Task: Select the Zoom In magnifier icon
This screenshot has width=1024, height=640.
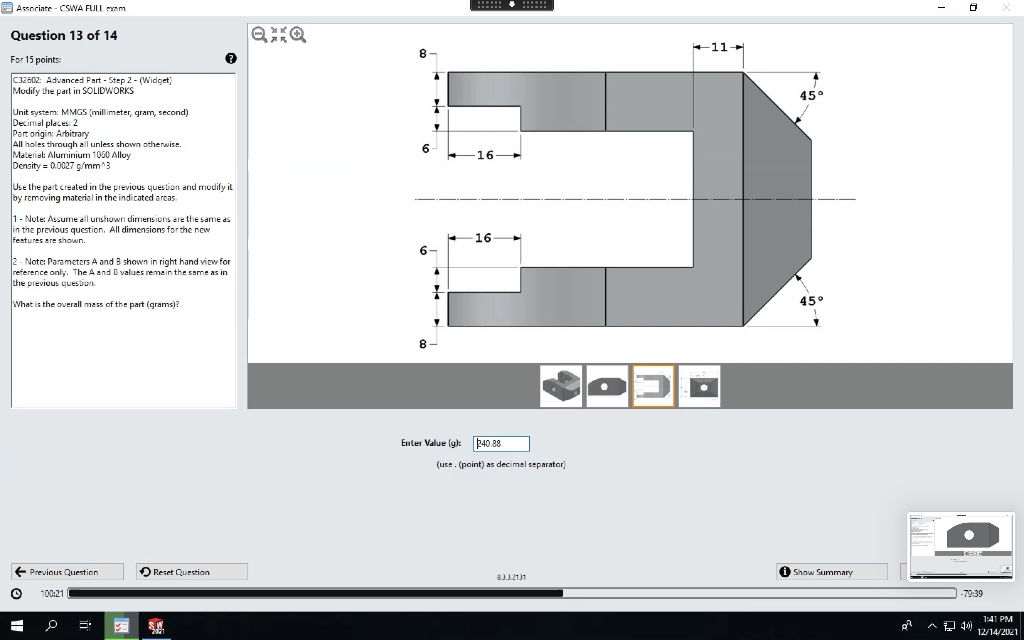Action: pos(295,34)
